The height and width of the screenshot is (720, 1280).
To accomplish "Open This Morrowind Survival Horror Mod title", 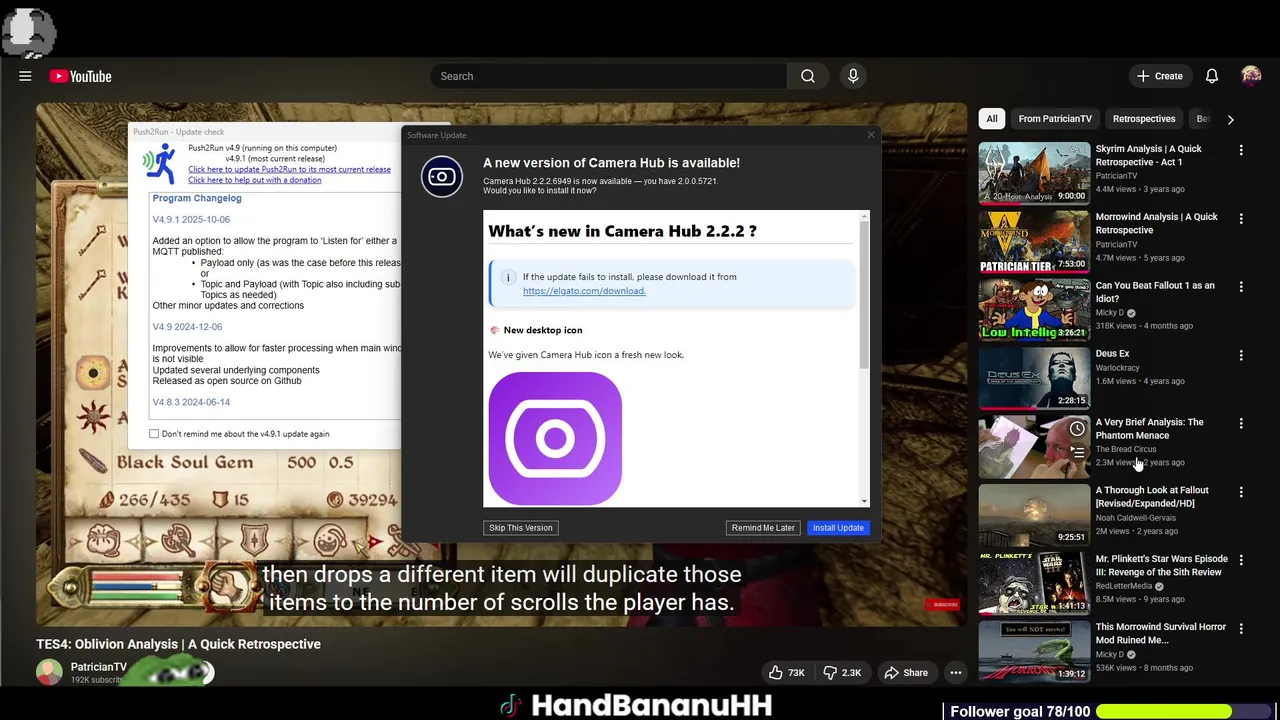I will [1160, 633].
